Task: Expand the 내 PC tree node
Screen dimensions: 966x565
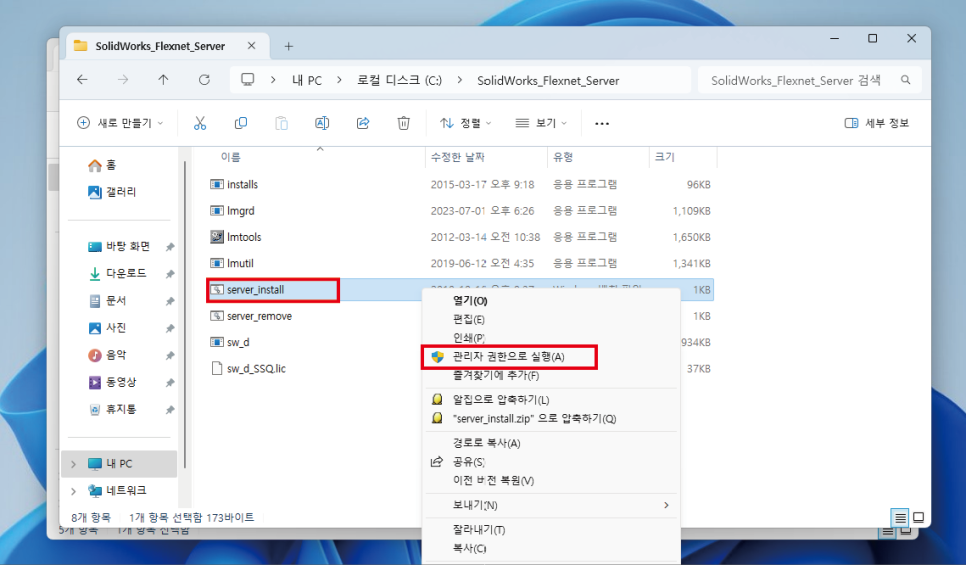Action: (x=73, y=464)
